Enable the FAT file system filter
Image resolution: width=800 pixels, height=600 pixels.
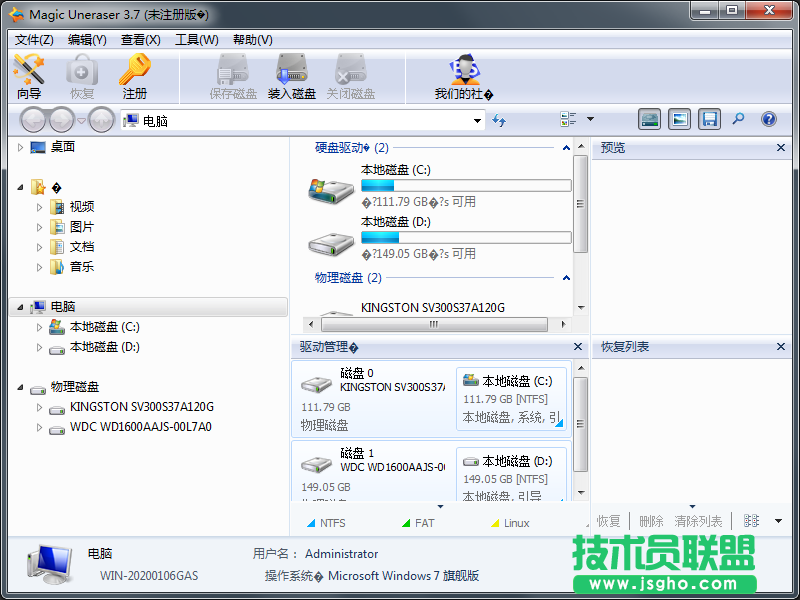[x=419, y=522]
